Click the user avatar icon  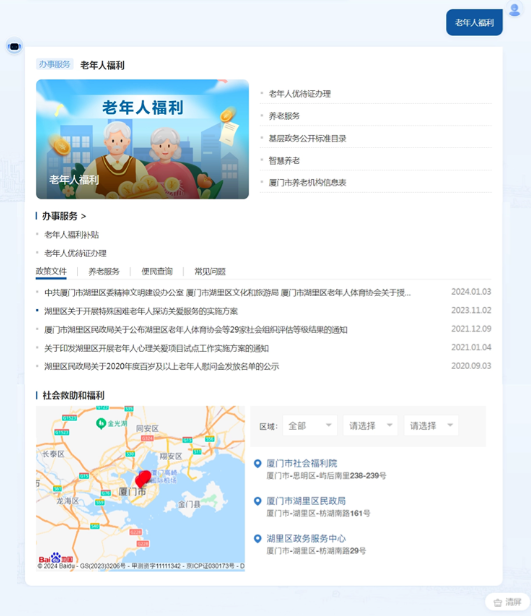click(x=514, y=9)
